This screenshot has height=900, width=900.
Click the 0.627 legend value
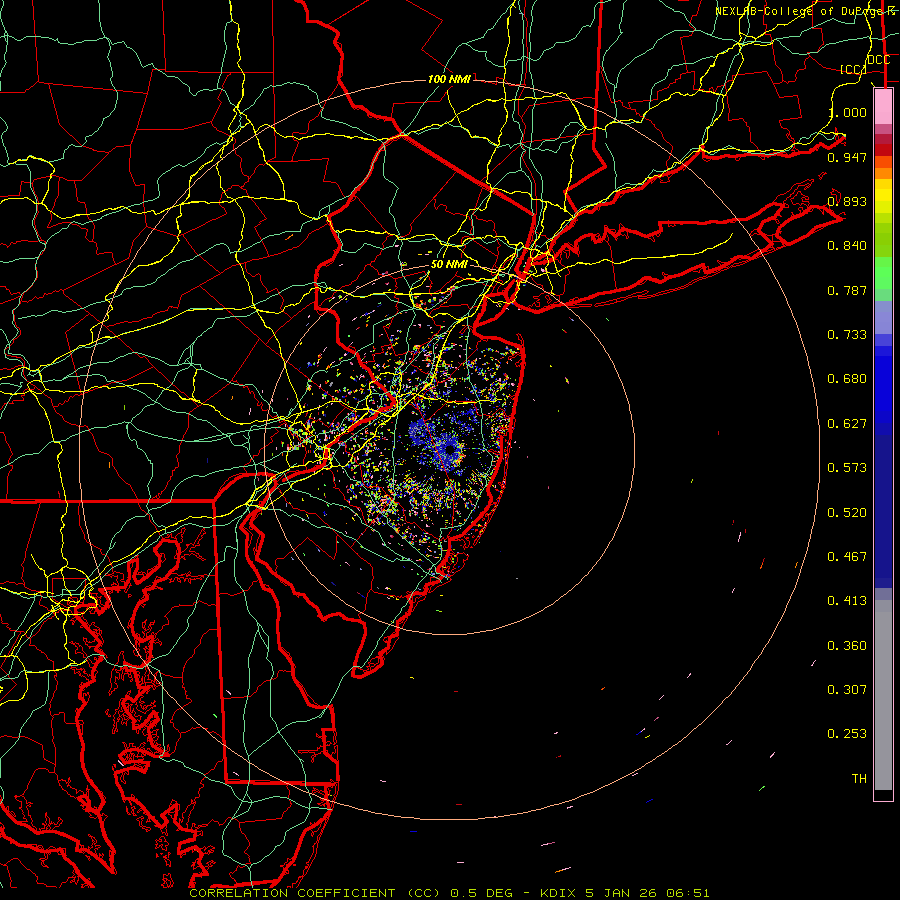click(847, 424)
